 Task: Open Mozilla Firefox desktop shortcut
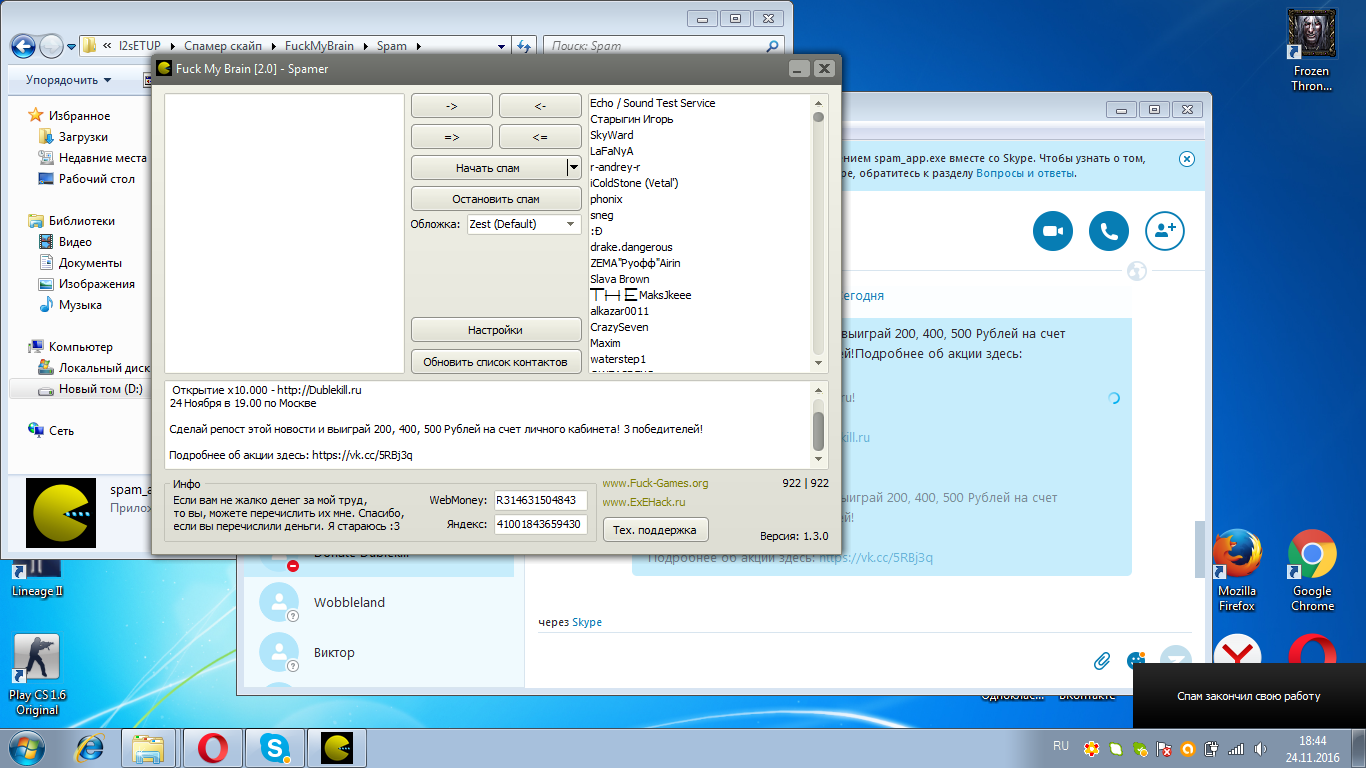[1237, 570]
